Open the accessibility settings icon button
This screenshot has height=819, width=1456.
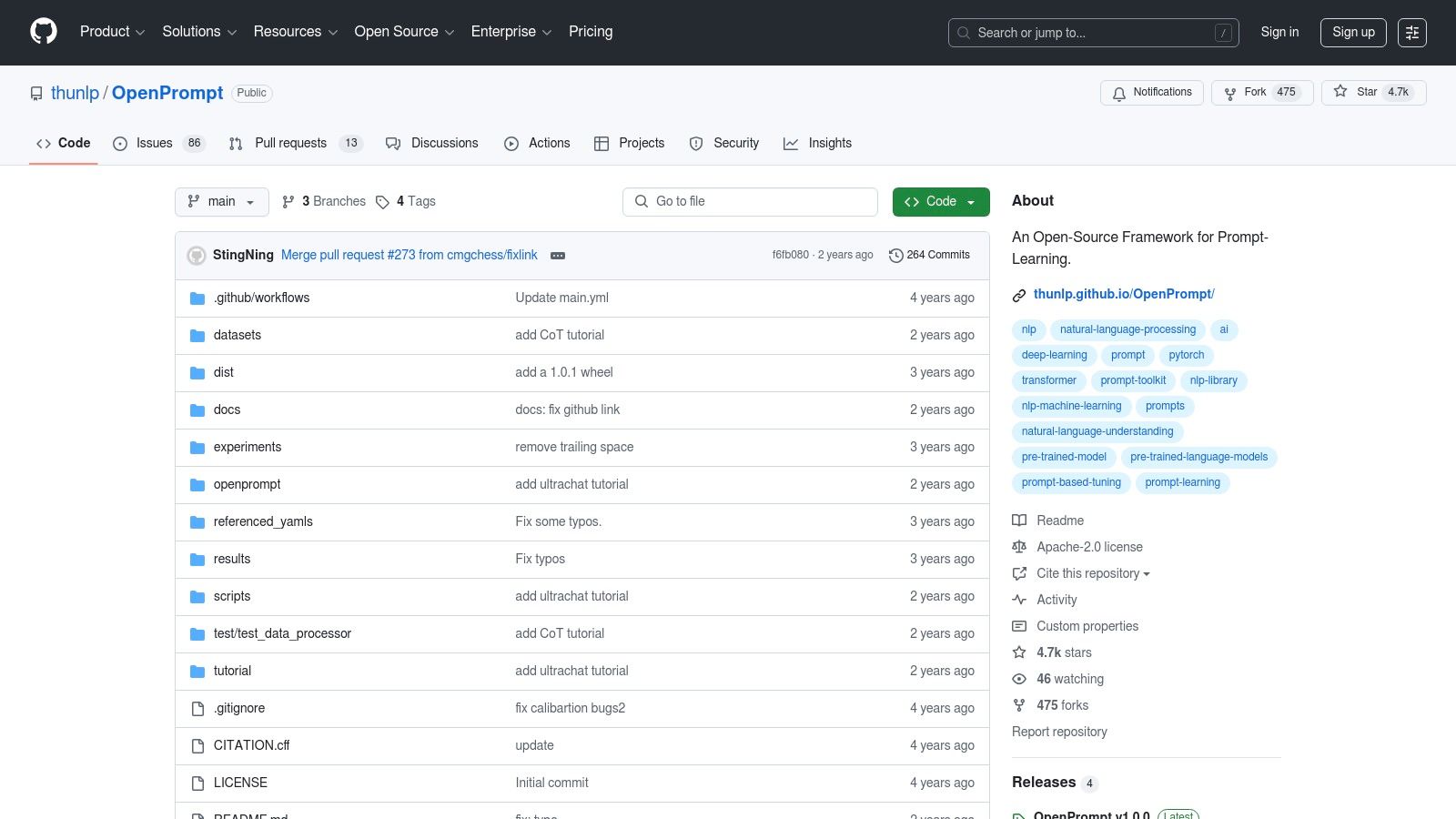click(1411, 33)
